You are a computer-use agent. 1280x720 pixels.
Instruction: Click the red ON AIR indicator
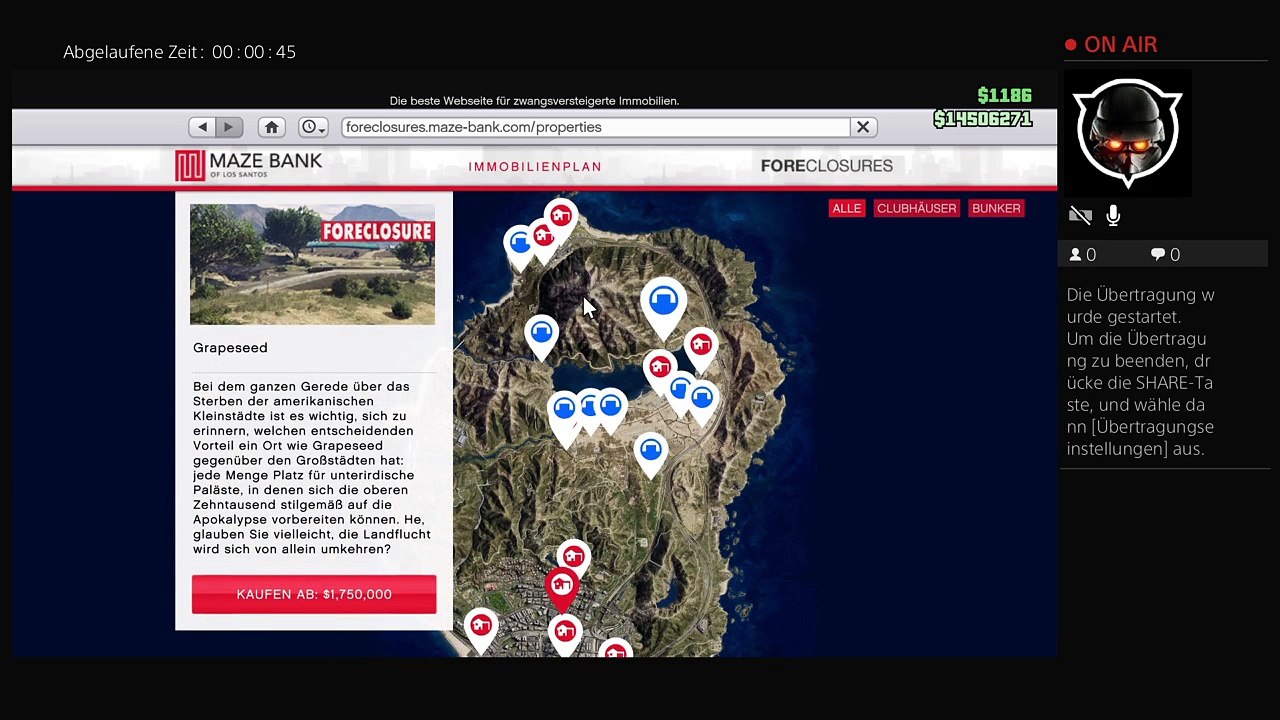tap(1111, 45)
